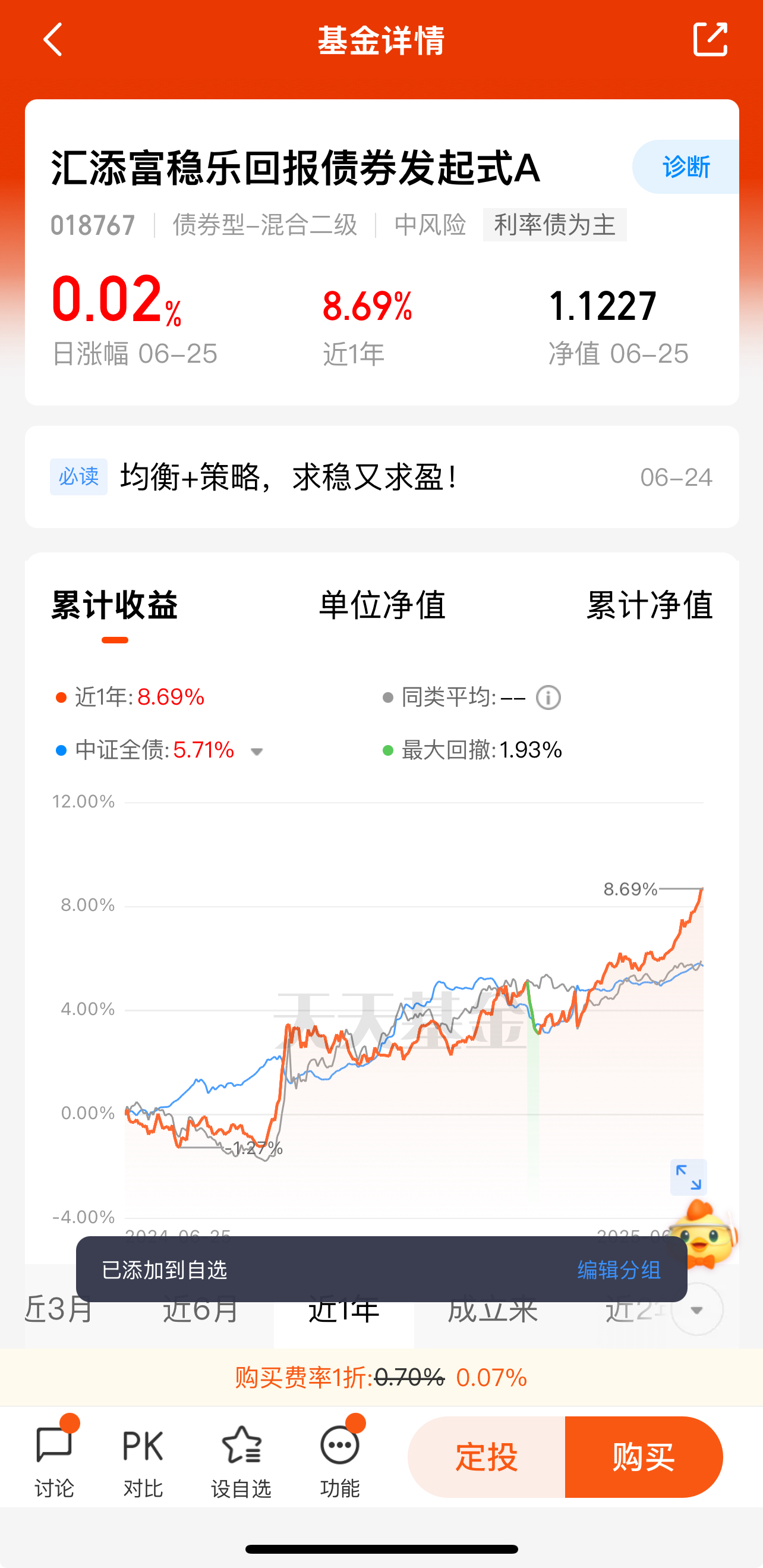This screenshot has height=1568, width=763.
Task: Tap the duck mascot assistant icon
Action: click(705, 1234)
